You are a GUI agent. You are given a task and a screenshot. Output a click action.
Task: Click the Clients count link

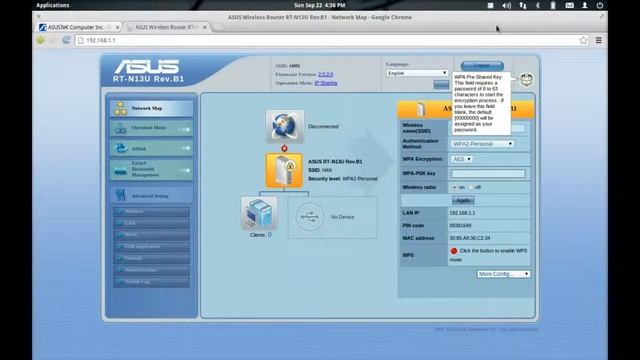269,235
